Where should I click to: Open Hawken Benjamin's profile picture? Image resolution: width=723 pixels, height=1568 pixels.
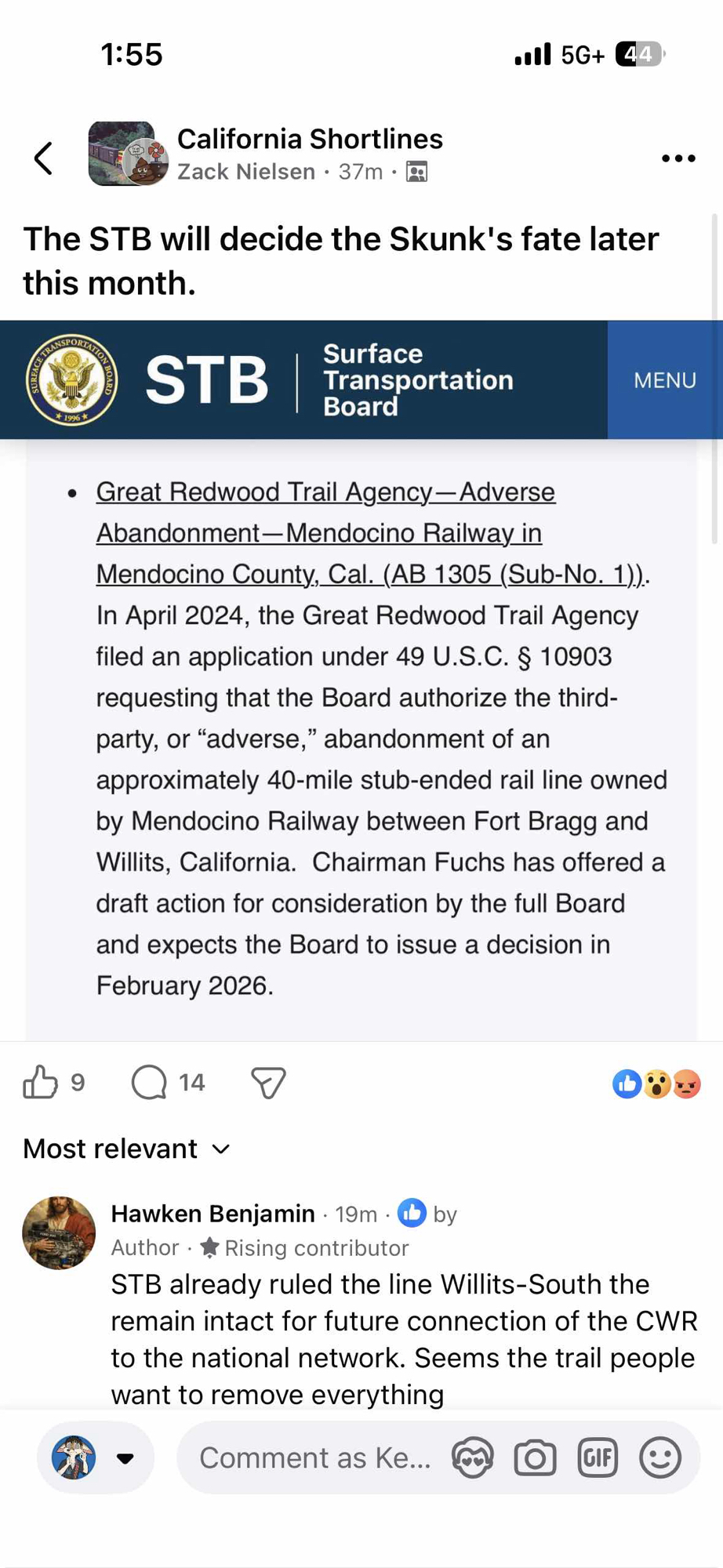point(59,1232)
